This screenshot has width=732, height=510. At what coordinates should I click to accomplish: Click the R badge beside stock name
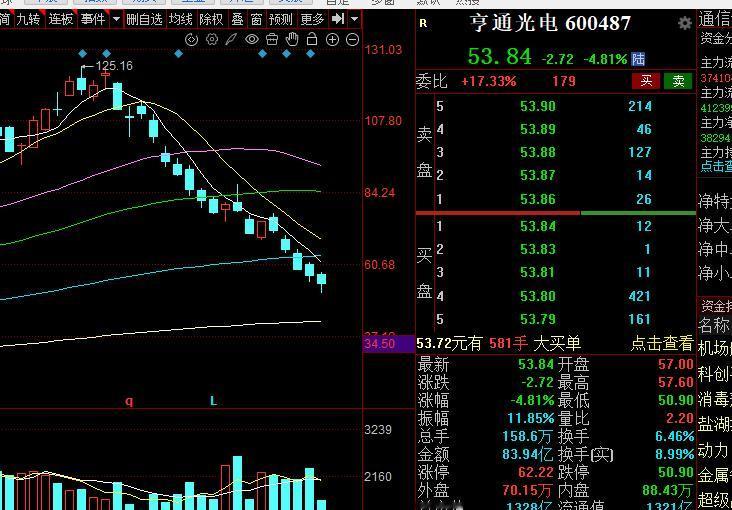click(423, 23)
